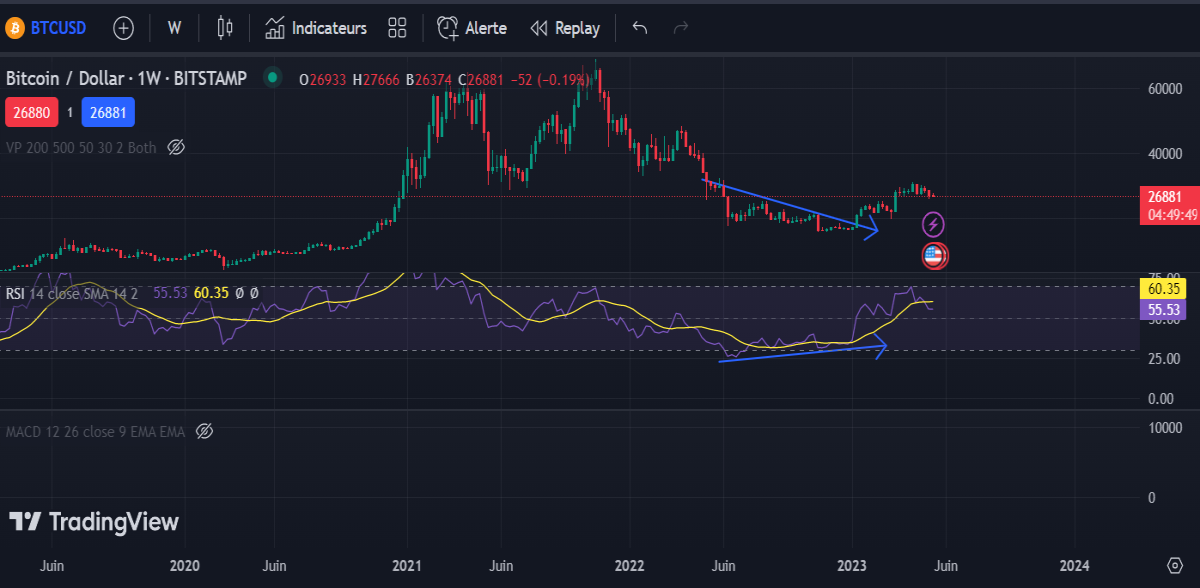Show the hidden MACD indicator
The image size is (1200, 588).
[x=204, y=432]
